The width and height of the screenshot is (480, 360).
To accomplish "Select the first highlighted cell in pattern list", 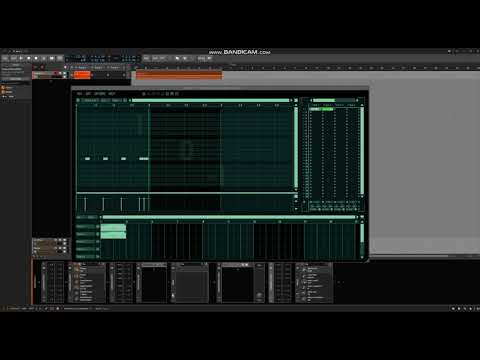I will pyautogui.click(x=315, y=109).
